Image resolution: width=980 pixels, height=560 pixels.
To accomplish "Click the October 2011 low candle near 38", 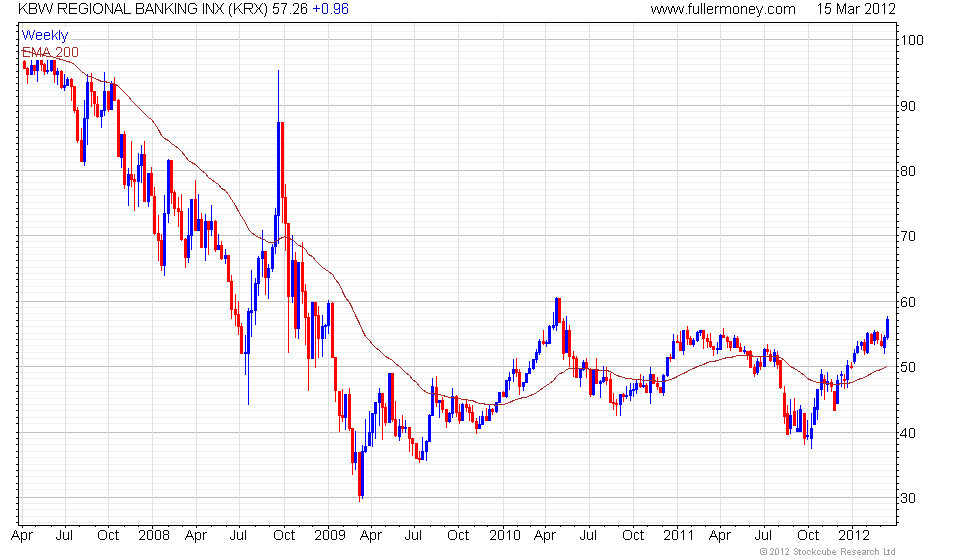I will [x=811, y=429].
